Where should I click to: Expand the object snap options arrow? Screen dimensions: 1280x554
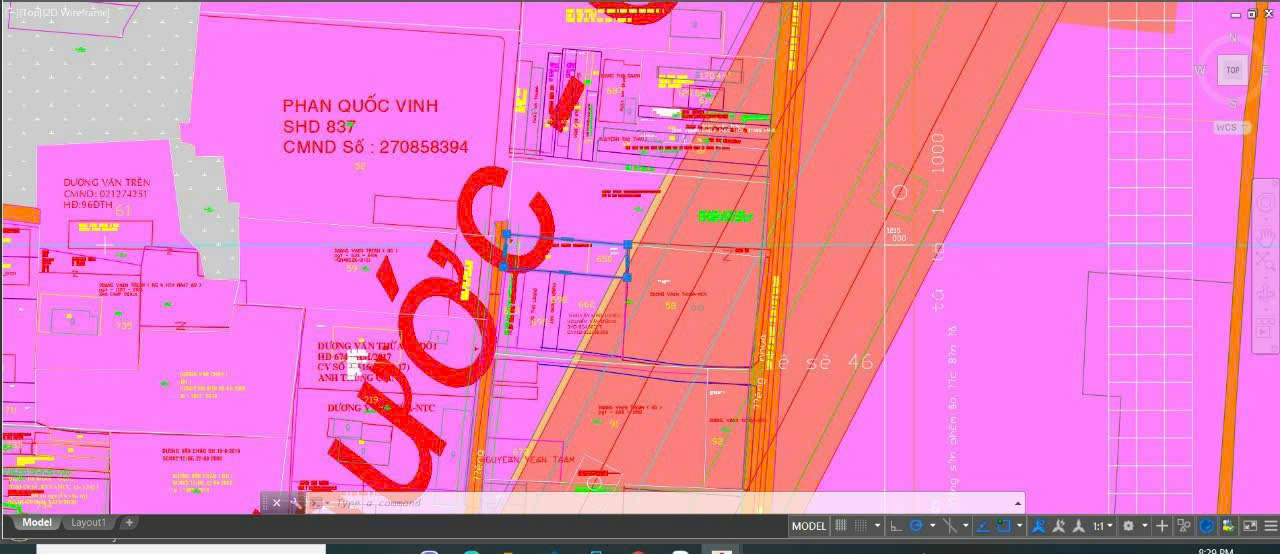pyautogui.click(x=1020, y=526)
